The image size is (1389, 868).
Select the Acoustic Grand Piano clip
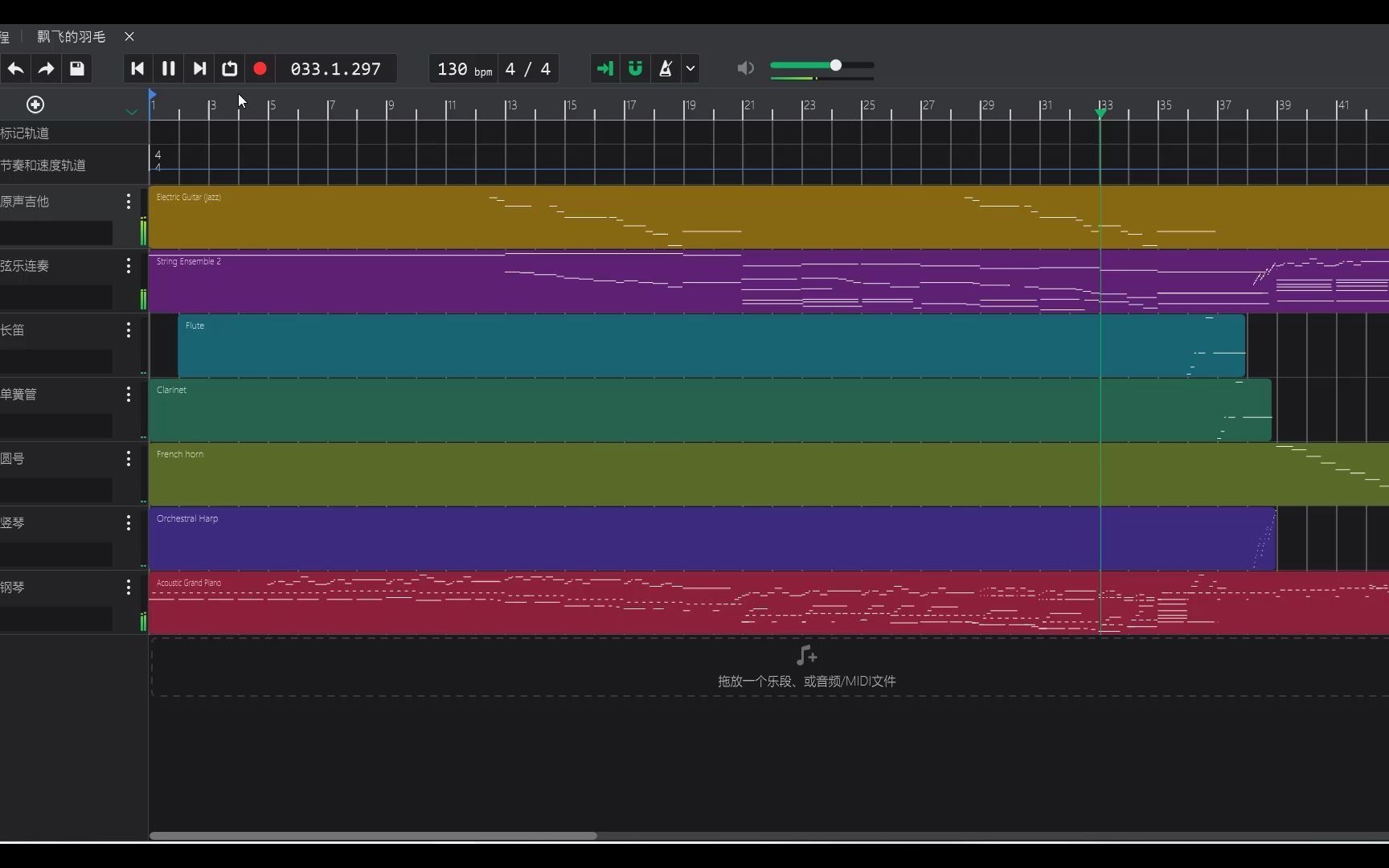pos(768,603)
